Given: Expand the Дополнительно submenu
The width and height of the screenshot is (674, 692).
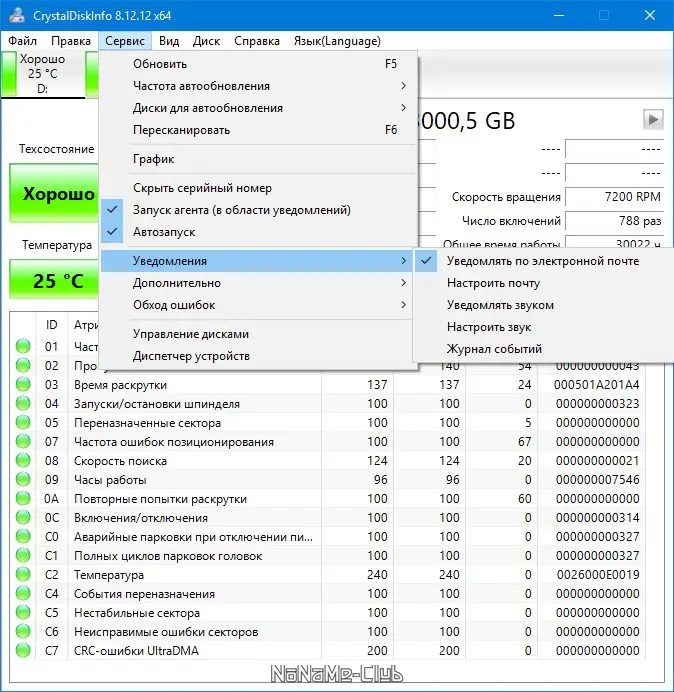Looking at the screenshot, I should [258, 283].
